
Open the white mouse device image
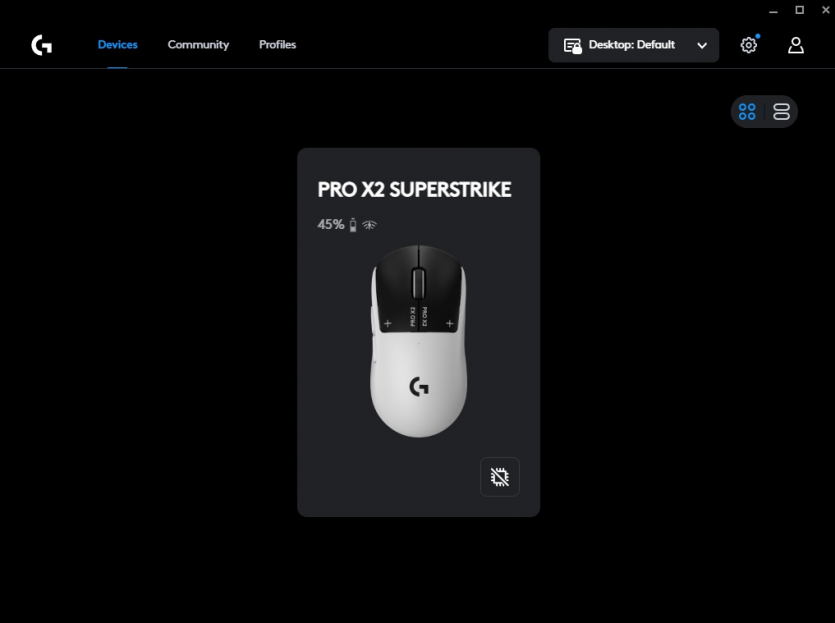pyautogui.click(x=419, y=341)
